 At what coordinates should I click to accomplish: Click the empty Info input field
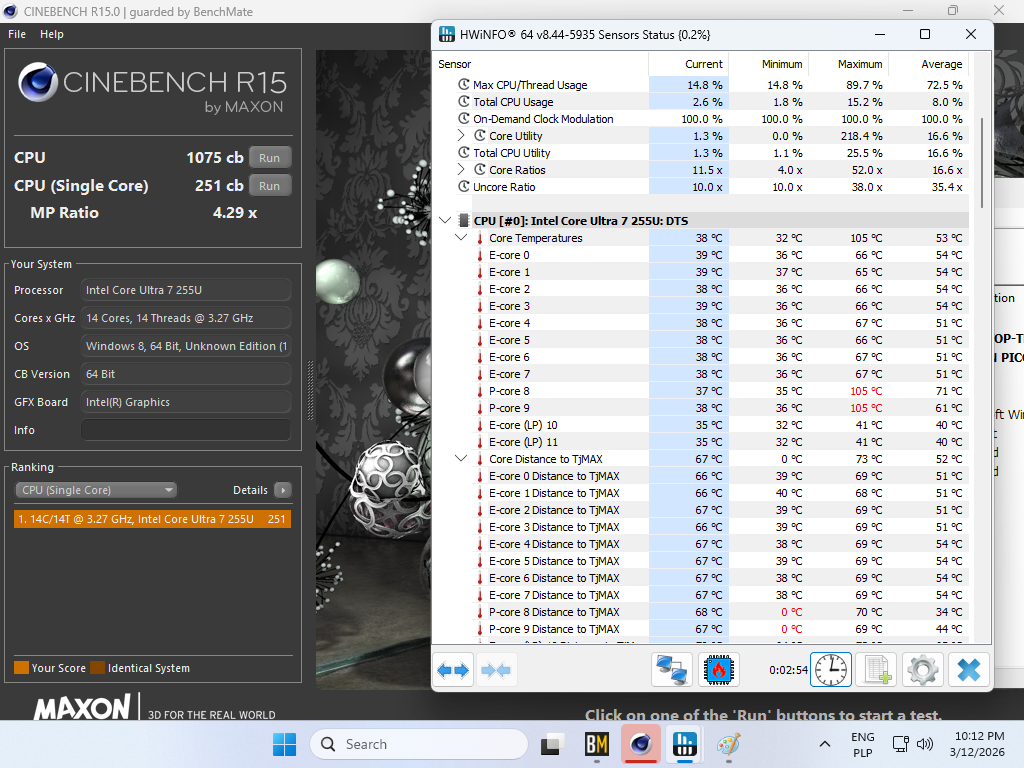(185, 430)
